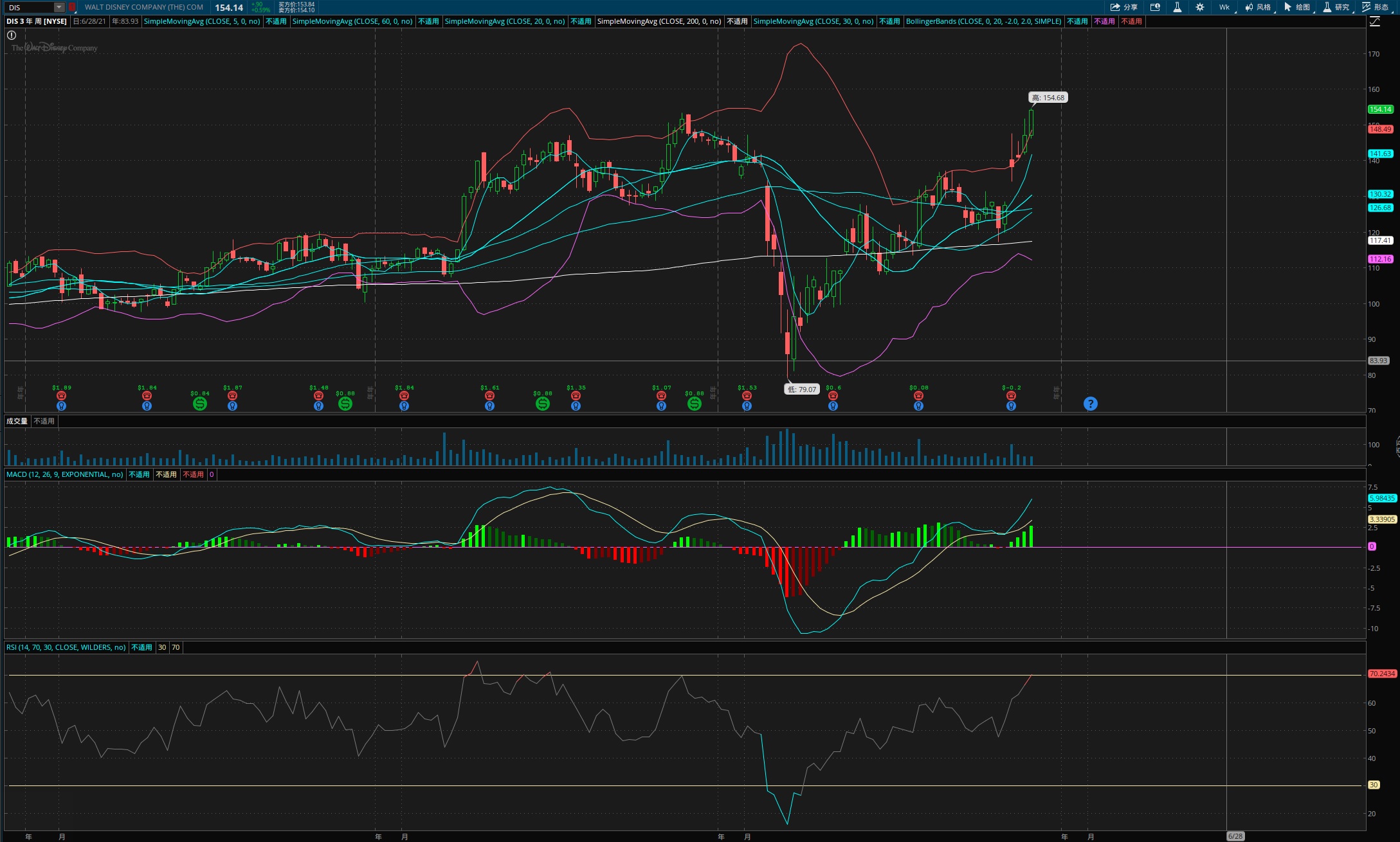Click the exclamation alert icon on chart
Image resolution: width=1400 pixels, height=842 pixels.
(12, 35)
